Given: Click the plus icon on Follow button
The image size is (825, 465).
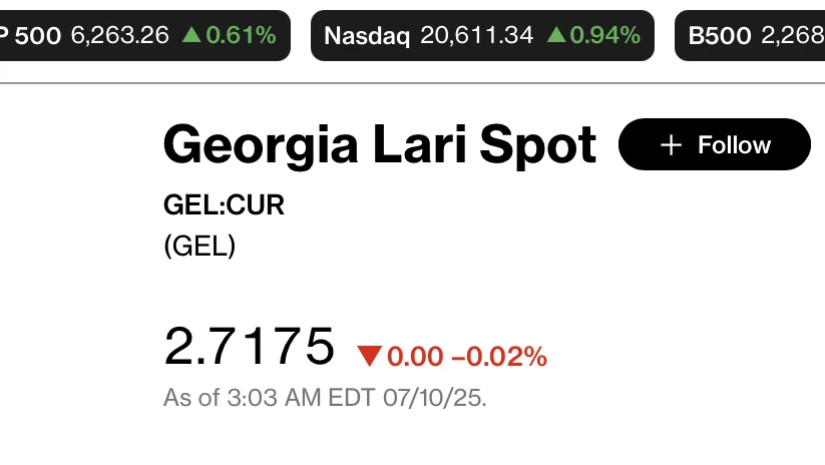Looking at the screenshot, I should tap(671, 145).
